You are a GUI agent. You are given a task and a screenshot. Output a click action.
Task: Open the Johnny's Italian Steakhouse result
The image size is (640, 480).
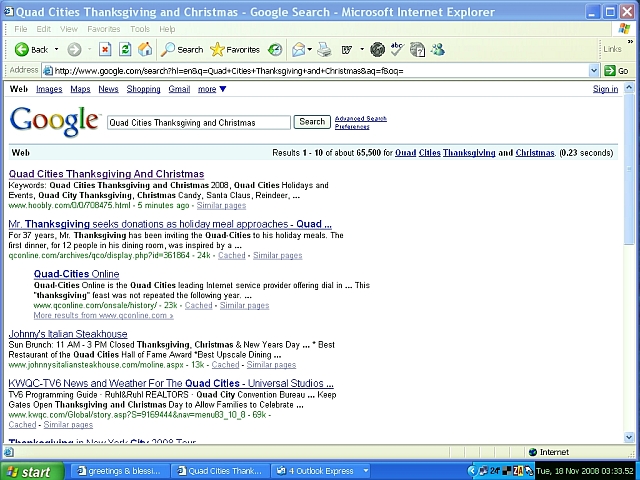(x=68, y=333)
